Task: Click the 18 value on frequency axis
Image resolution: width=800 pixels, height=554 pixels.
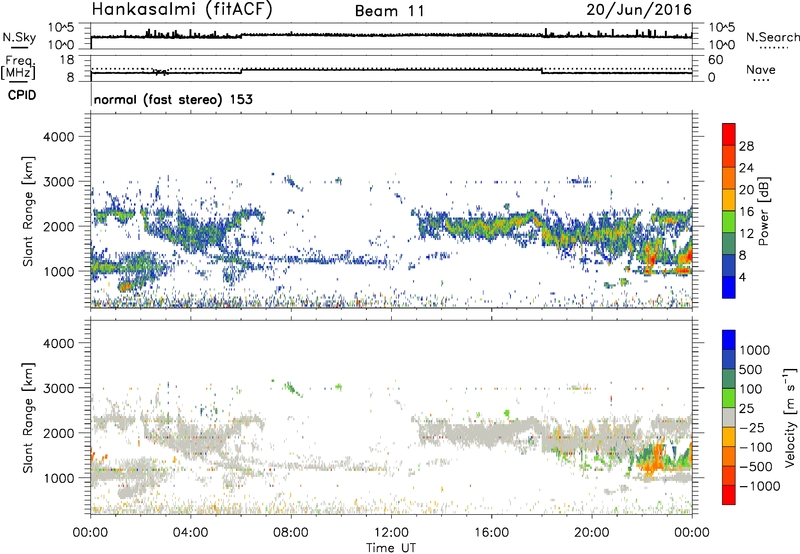Action: coord(67,60)
